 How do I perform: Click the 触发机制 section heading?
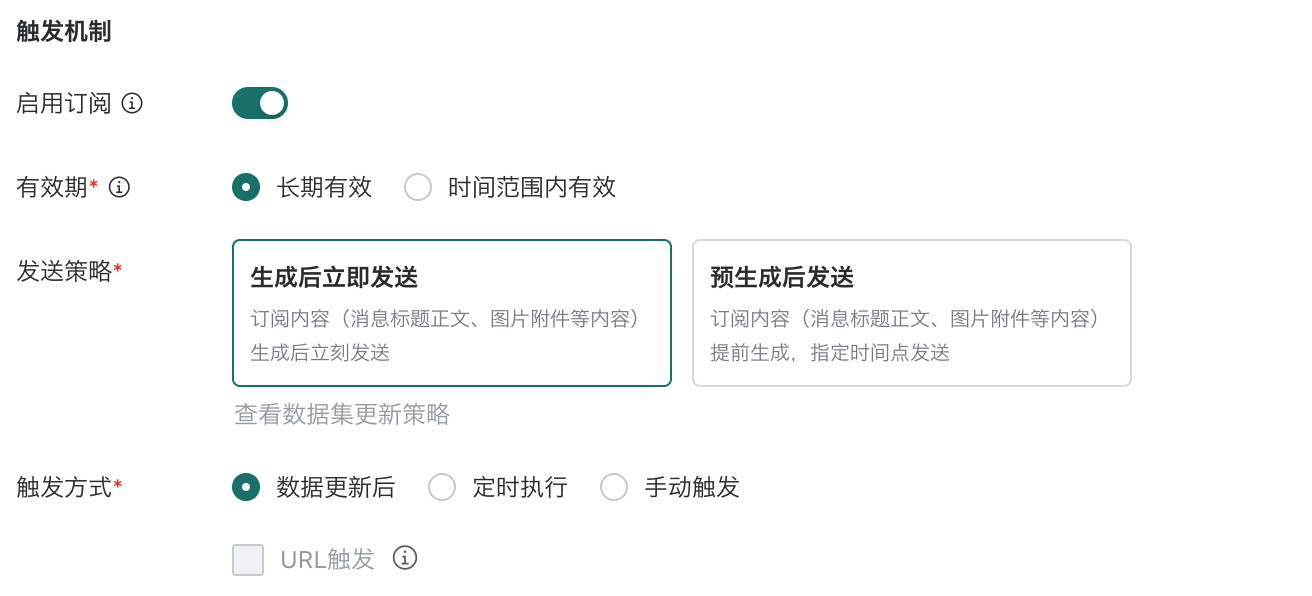click(x=64, y=31)
